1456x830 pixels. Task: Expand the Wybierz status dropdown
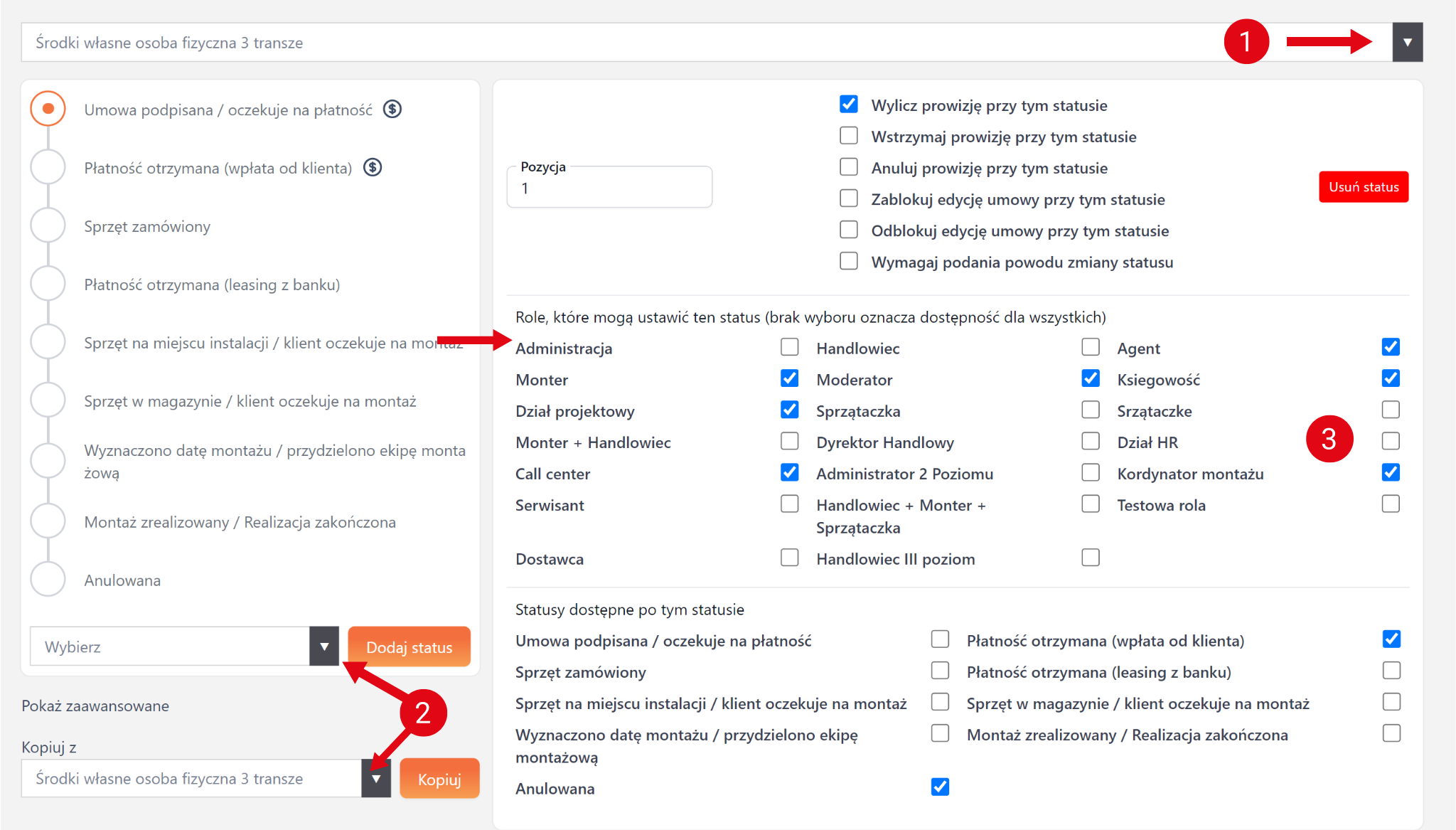[324, 647]
